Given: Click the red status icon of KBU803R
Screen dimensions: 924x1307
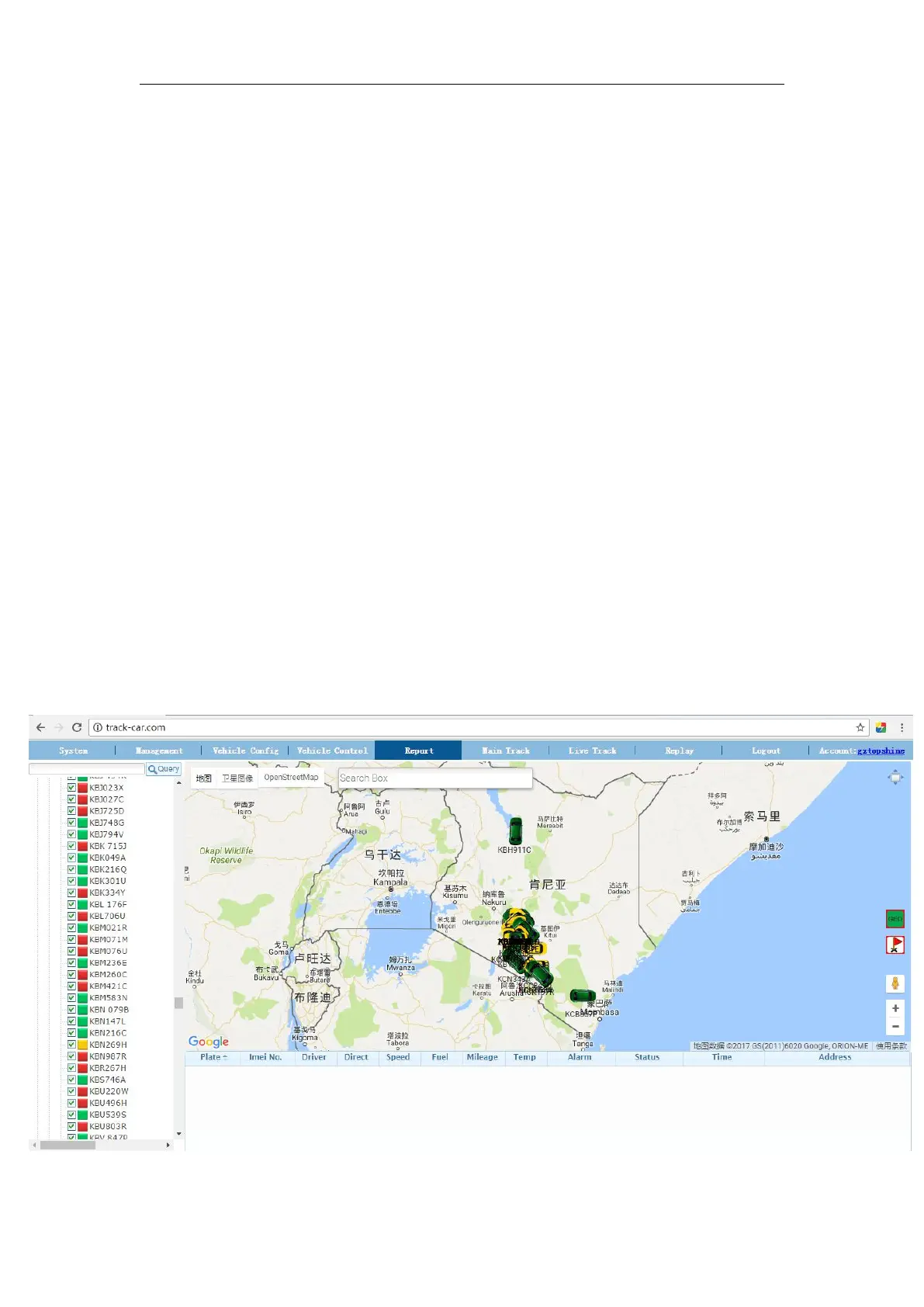Looking at the screenshot, I should [x=82, y=1126].
